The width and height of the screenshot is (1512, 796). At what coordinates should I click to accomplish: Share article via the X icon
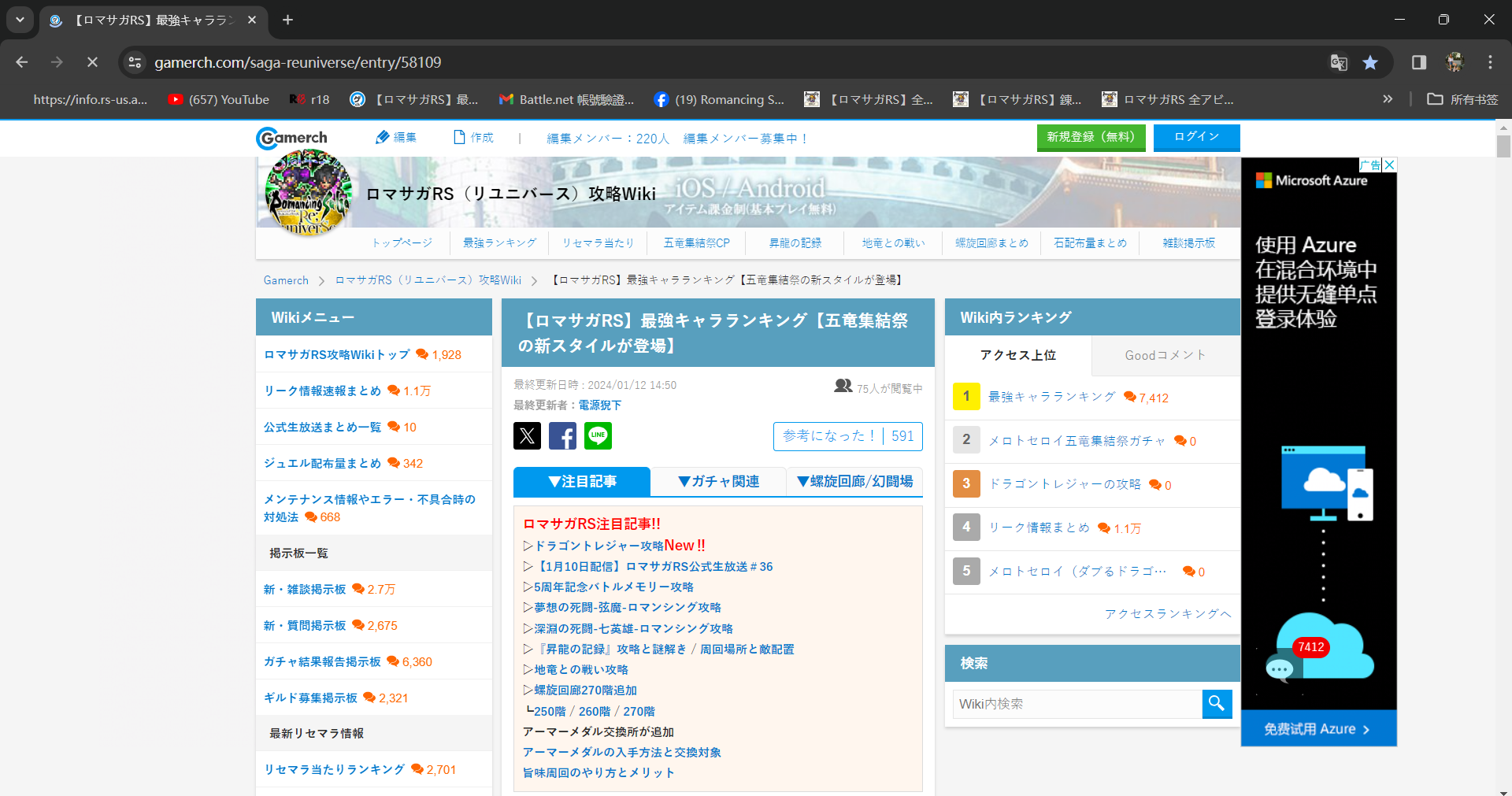point(527,435)
